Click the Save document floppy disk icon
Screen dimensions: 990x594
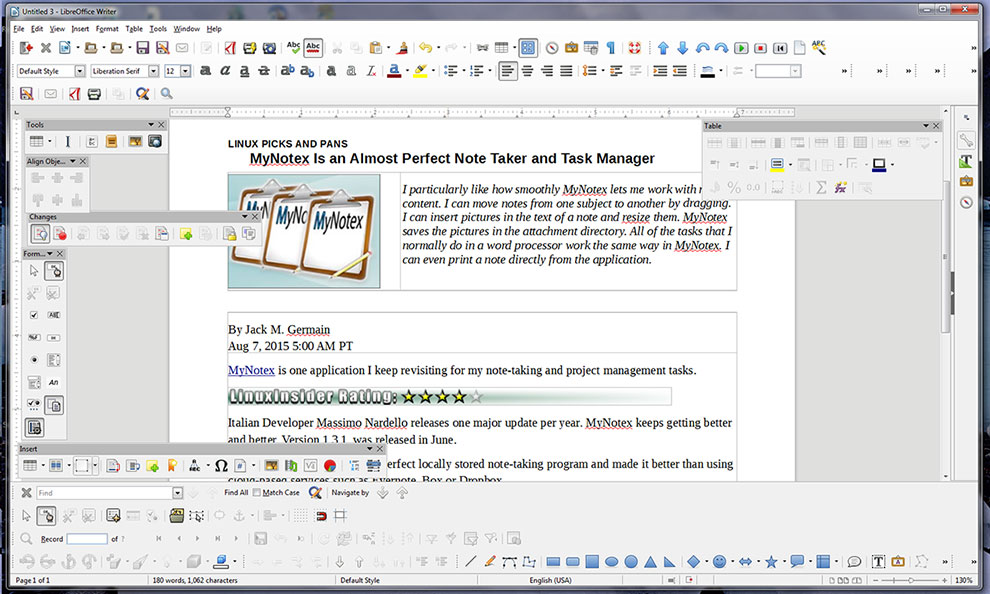point(143,48)
